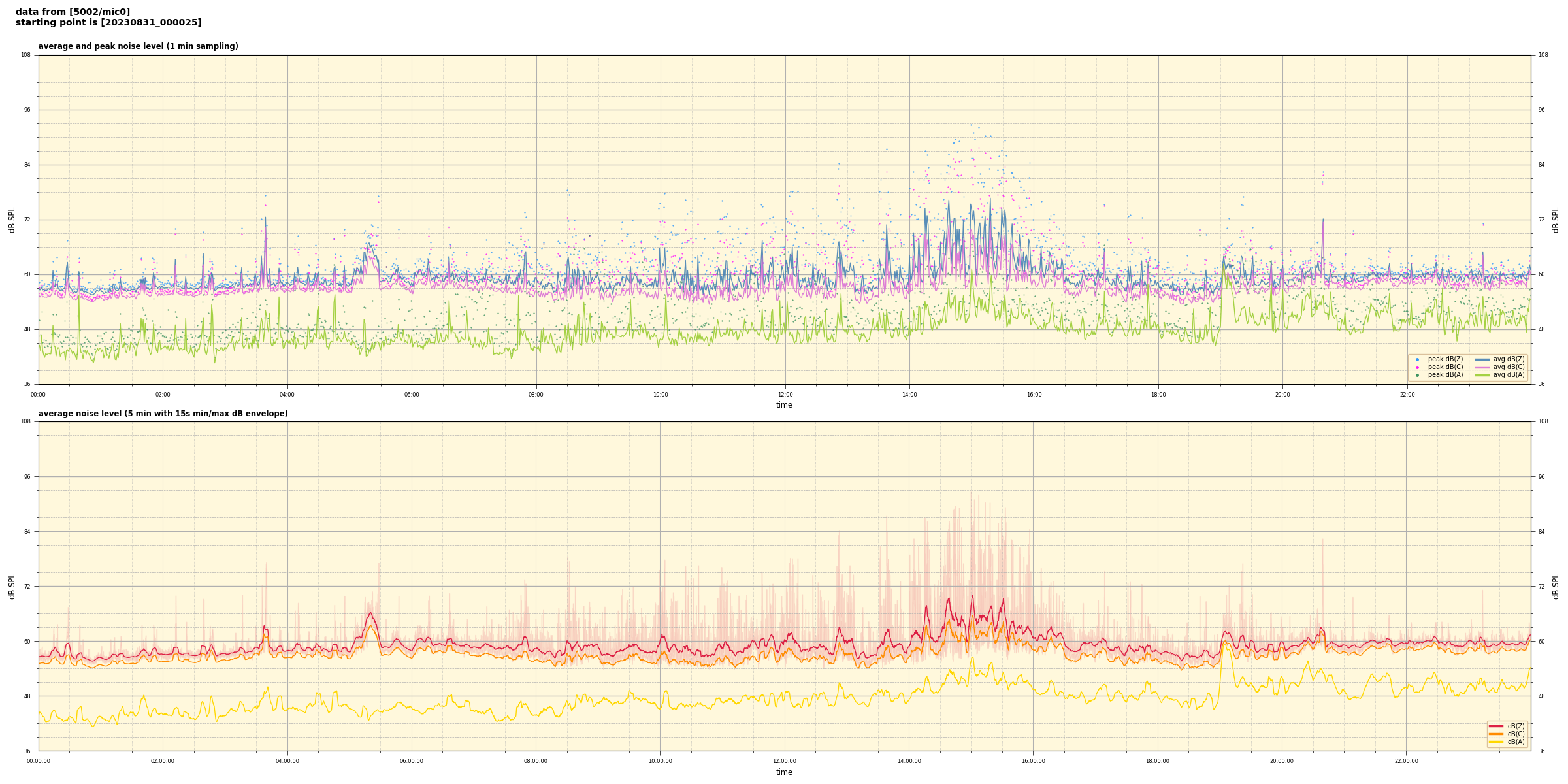Click the 20:00:00 tick label on bottom chart
1568x784 pixels.
click(1282, 761)
